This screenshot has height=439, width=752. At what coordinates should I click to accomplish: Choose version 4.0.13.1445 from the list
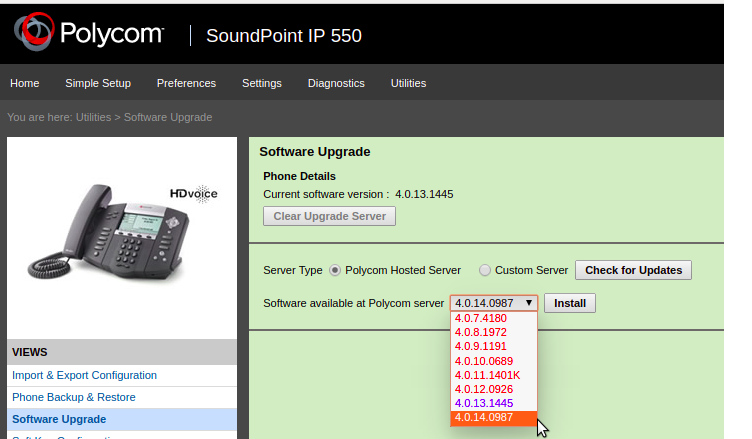point(494,403)
